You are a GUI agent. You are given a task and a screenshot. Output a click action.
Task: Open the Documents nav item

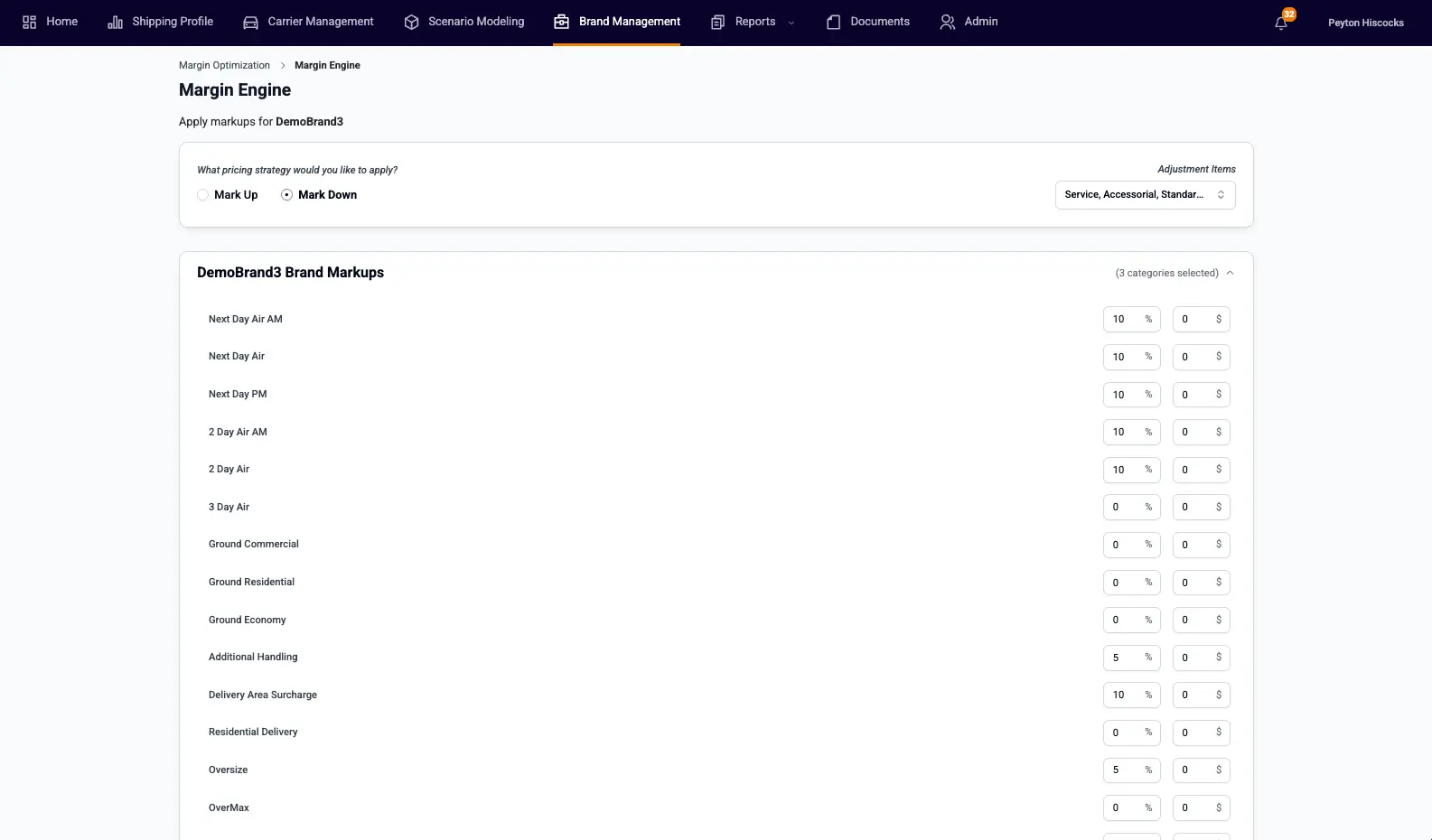click(880, 22)
